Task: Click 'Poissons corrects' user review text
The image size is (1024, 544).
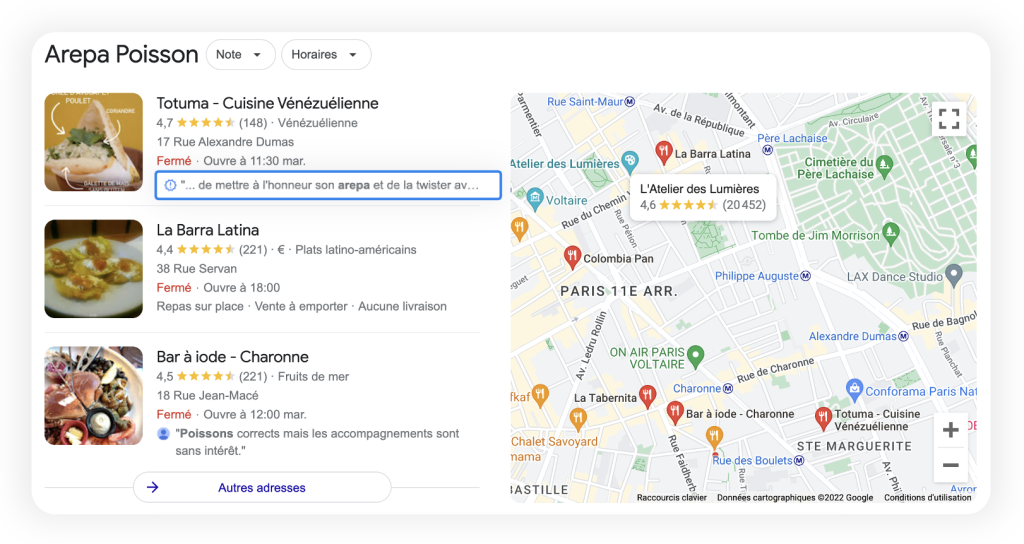Action: click(317, 442)
